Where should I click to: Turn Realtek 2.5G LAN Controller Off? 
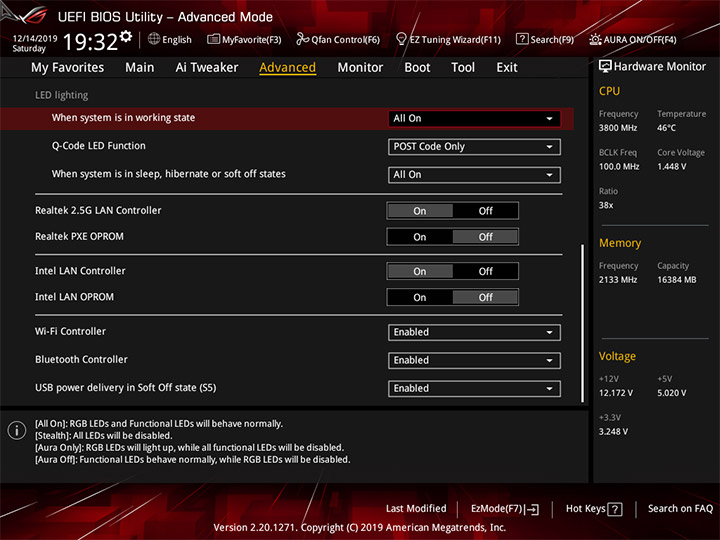point(485,211)
